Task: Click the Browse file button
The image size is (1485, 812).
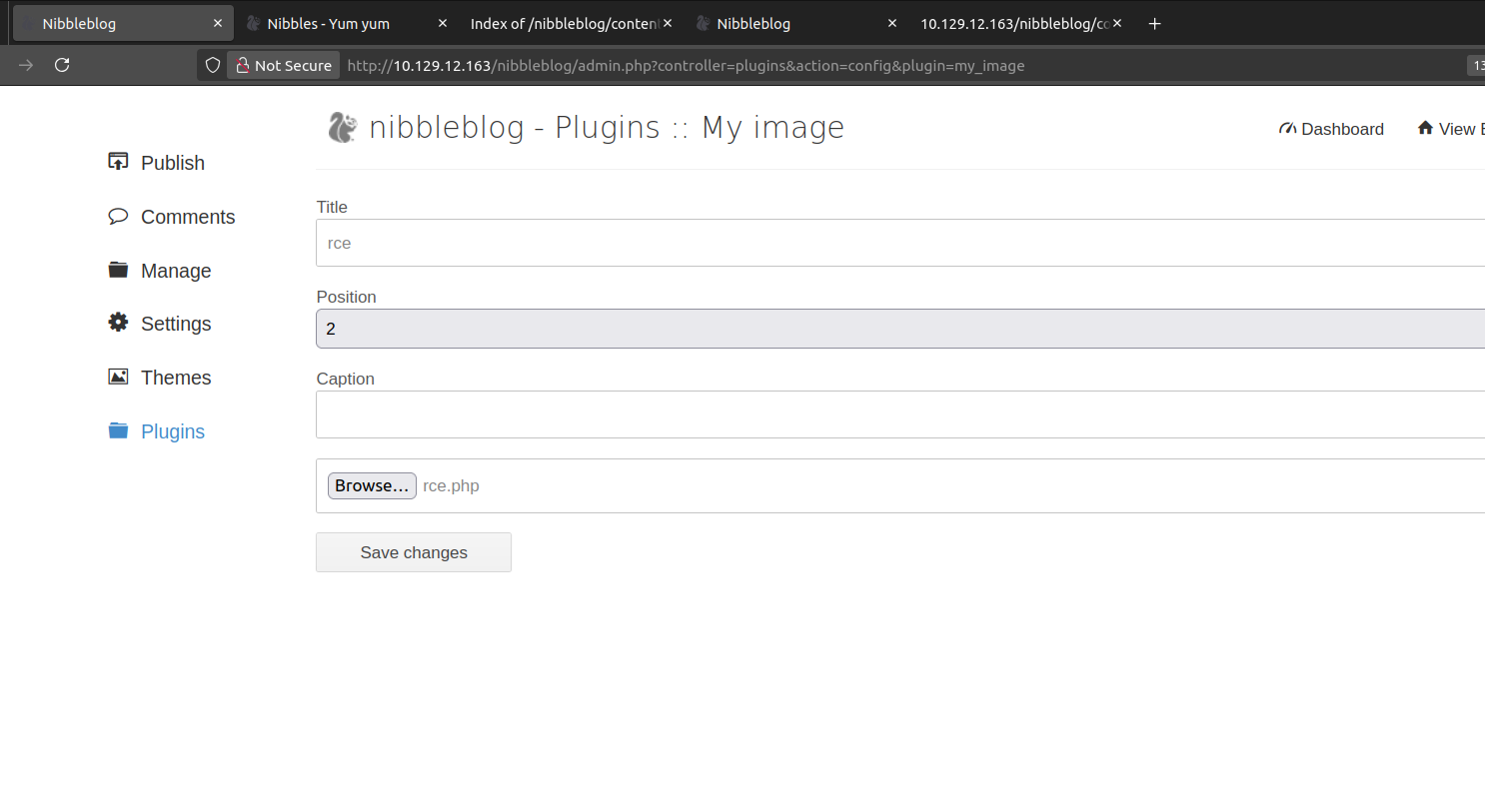Action: tap(372, 485)
